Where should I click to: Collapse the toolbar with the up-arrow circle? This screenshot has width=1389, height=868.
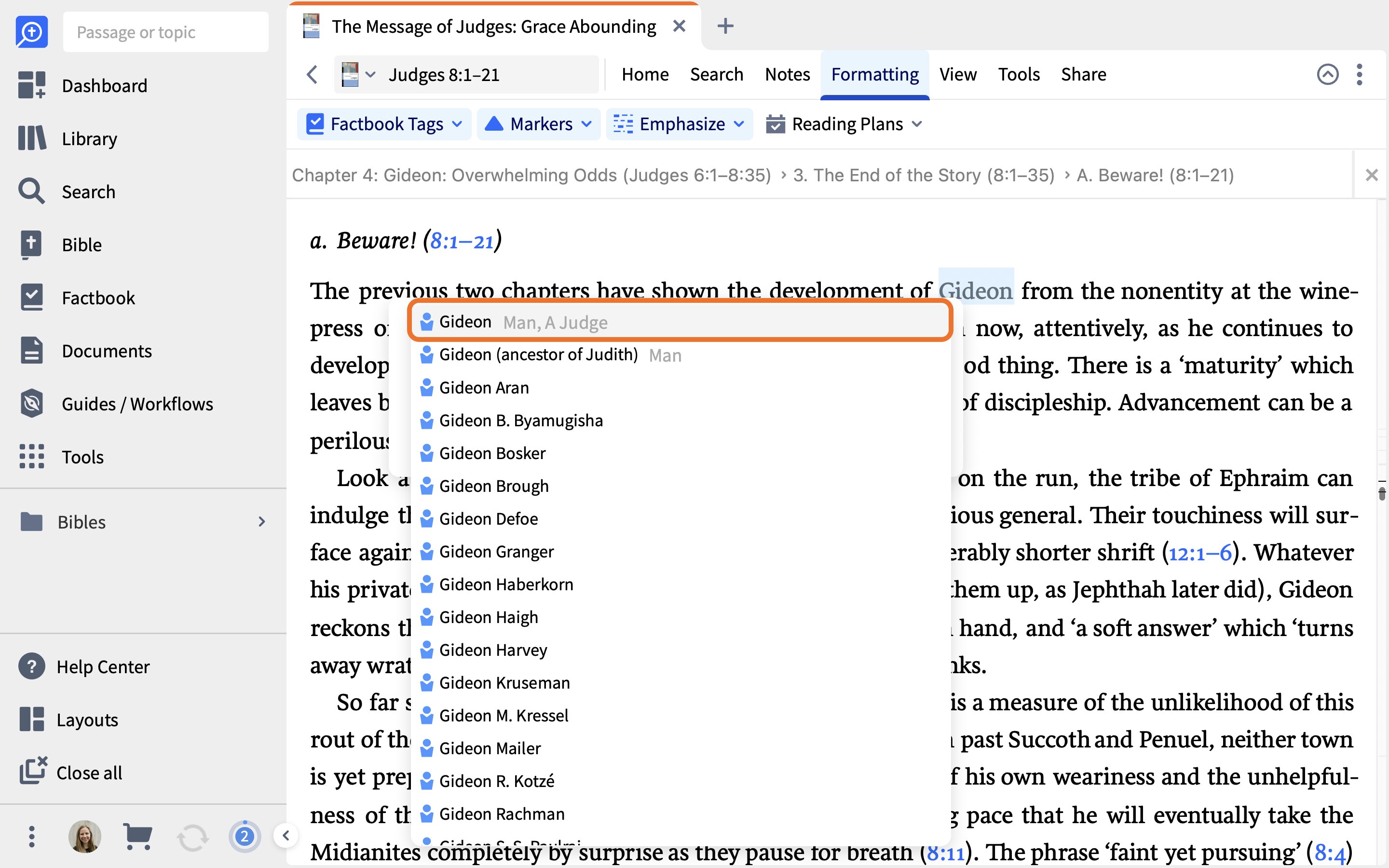click(x=1328, y=74)
